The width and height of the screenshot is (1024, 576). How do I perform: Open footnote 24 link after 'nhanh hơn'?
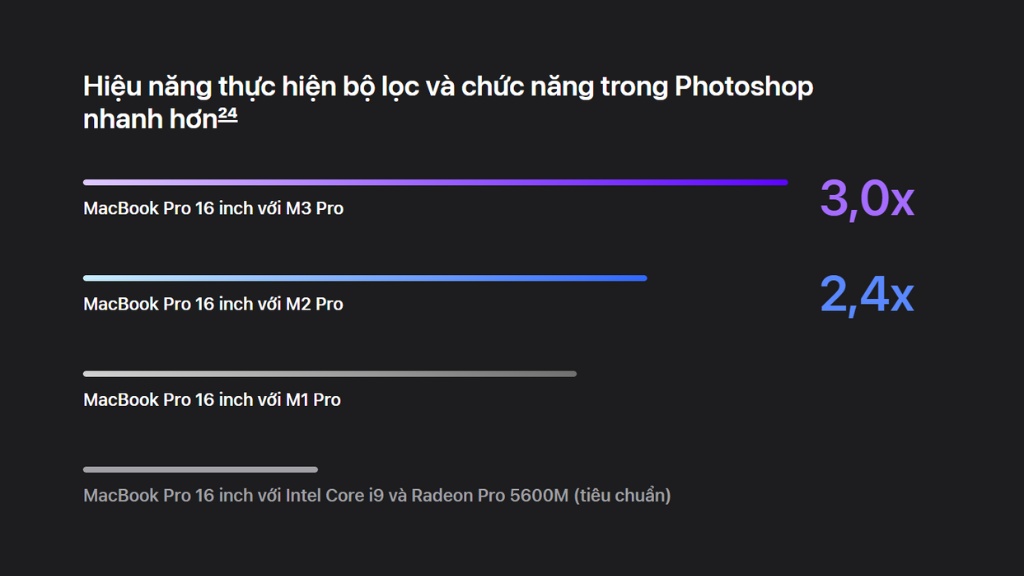(x=227, y=115)
